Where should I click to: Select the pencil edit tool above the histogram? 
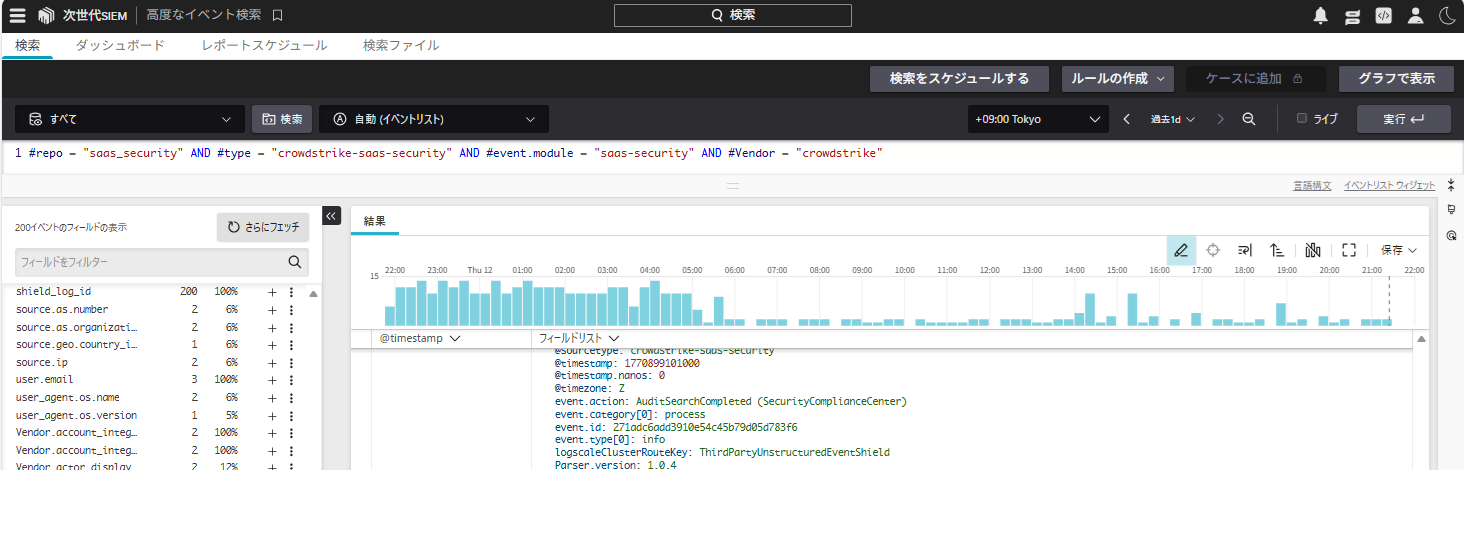[x=1181, y=250]
